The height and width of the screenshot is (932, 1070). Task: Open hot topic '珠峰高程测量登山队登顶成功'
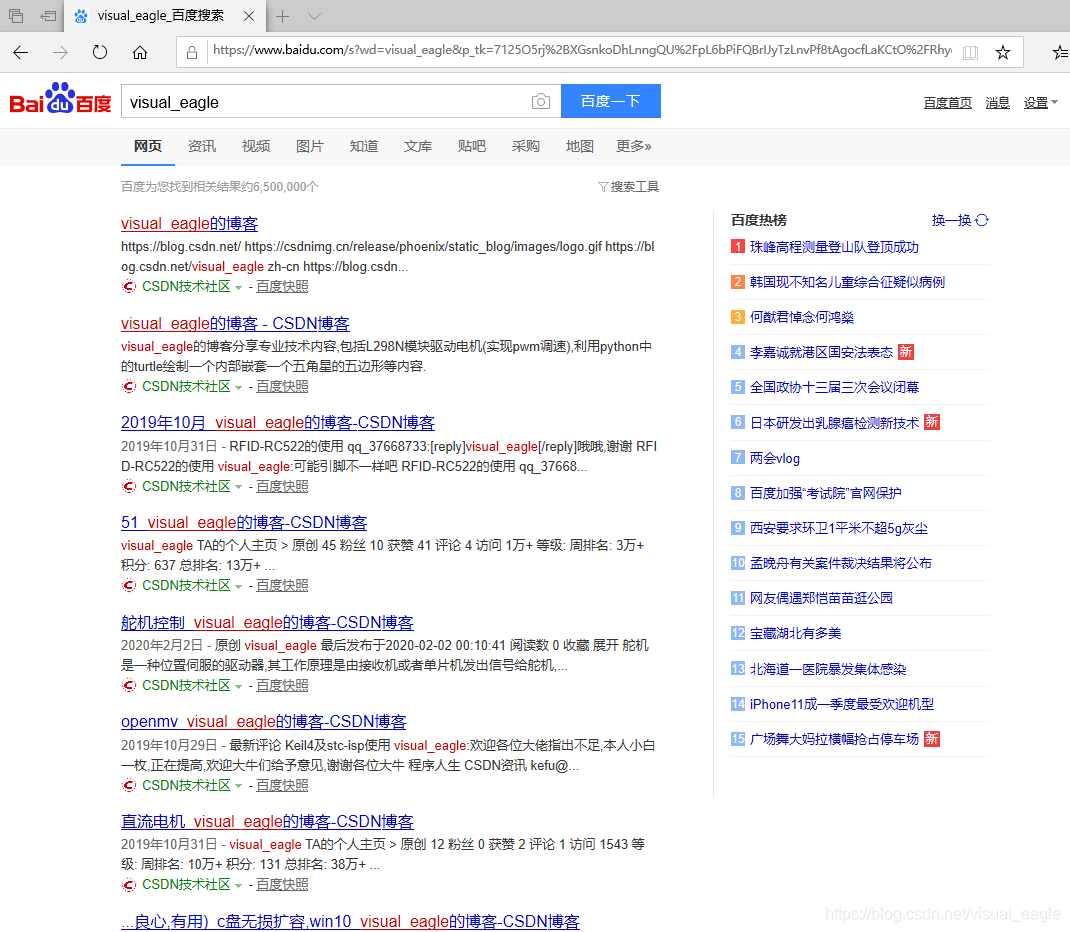(x=834, y=247)
